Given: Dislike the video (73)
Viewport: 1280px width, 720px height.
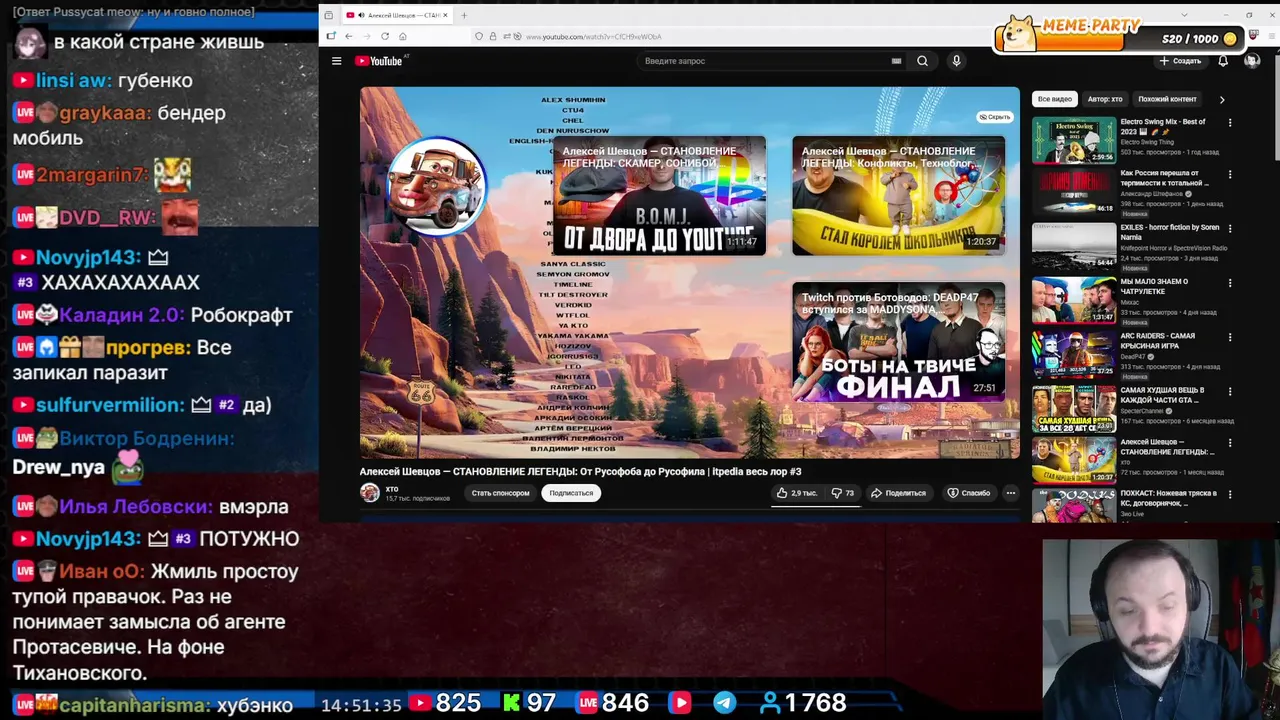Looking at the screenshot, I should pyautogui.click(x=843, y=493).
